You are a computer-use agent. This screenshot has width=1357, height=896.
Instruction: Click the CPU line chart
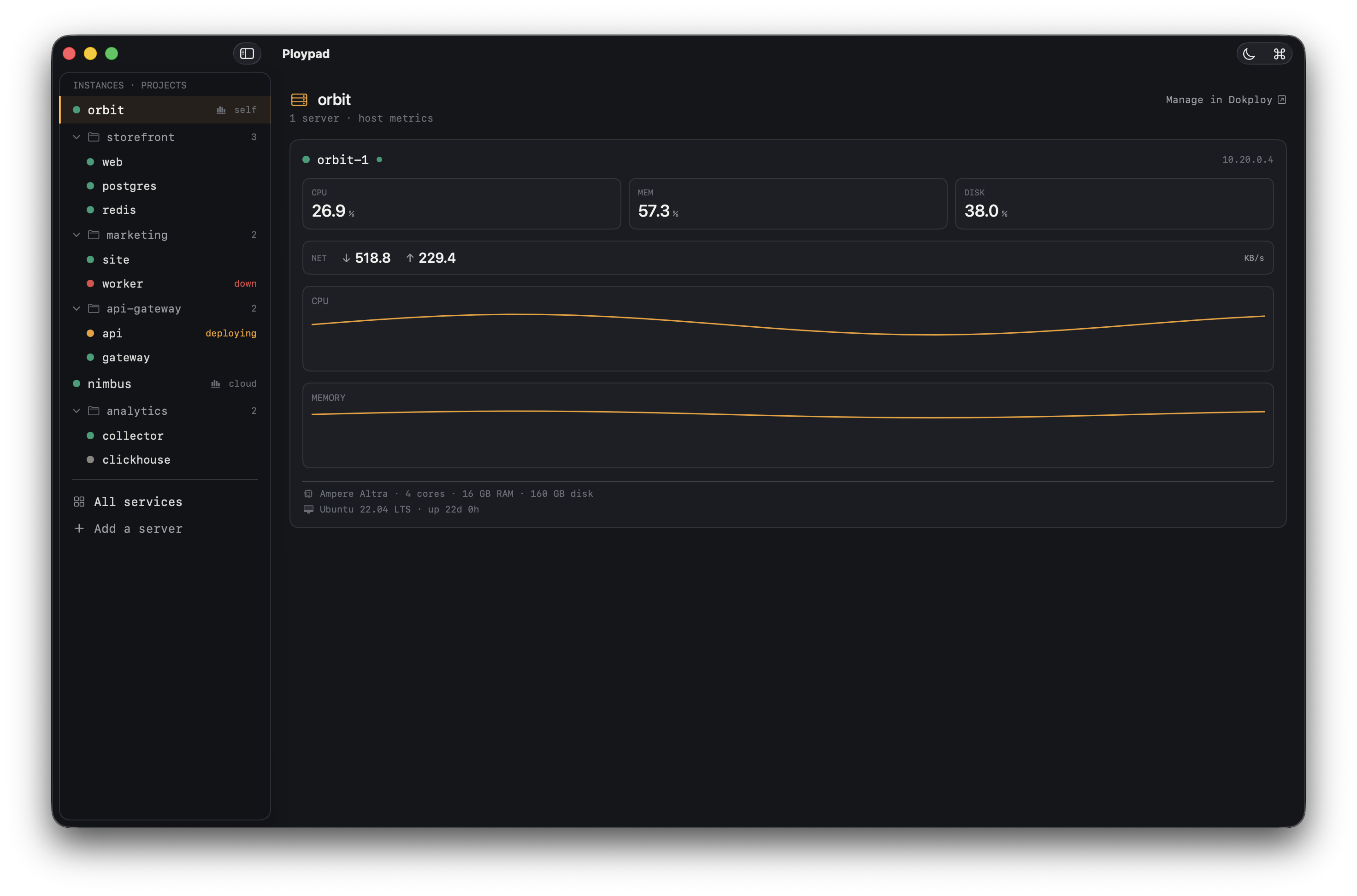788,329
